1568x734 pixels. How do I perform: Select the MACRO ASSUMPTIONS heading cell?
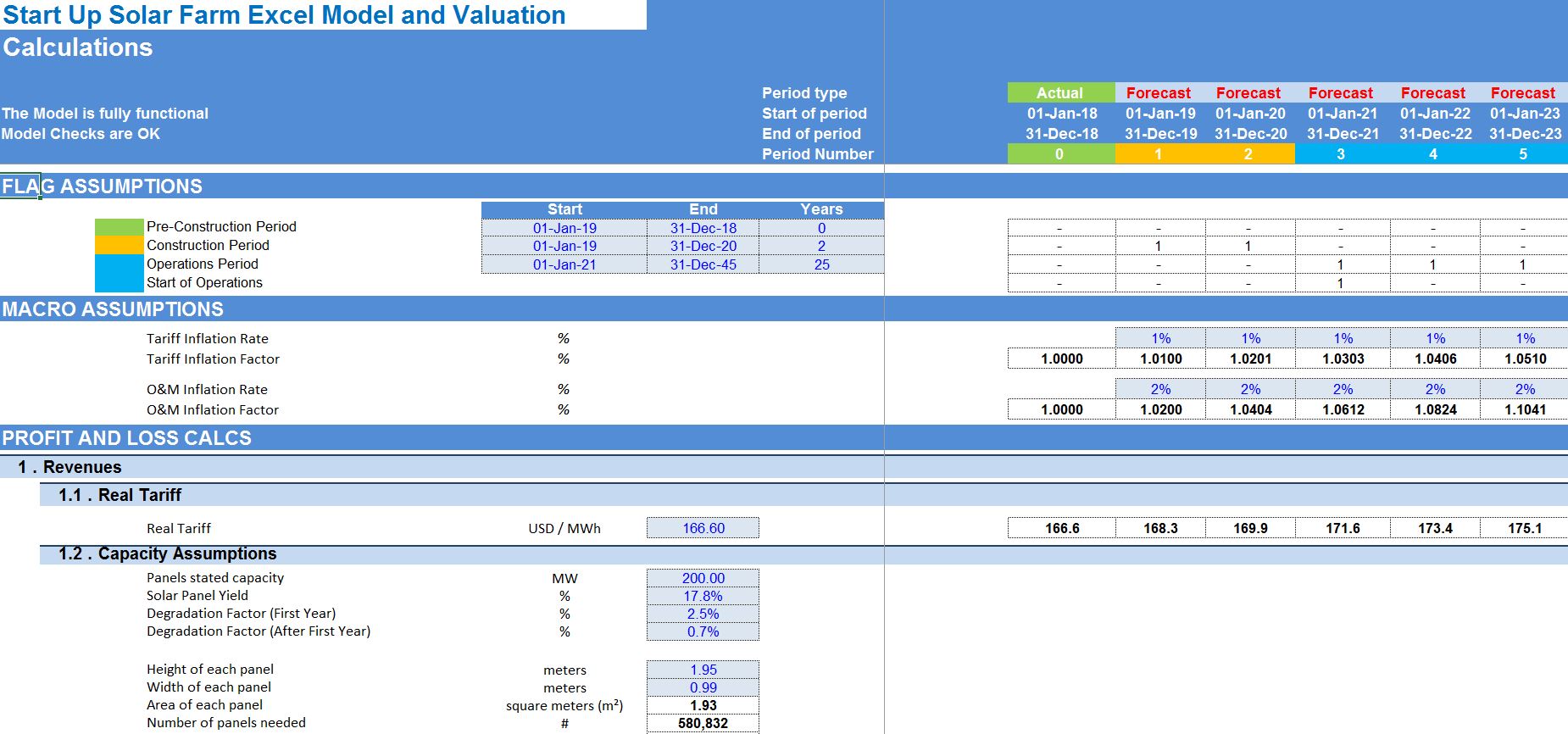click(x=113, y=309)
